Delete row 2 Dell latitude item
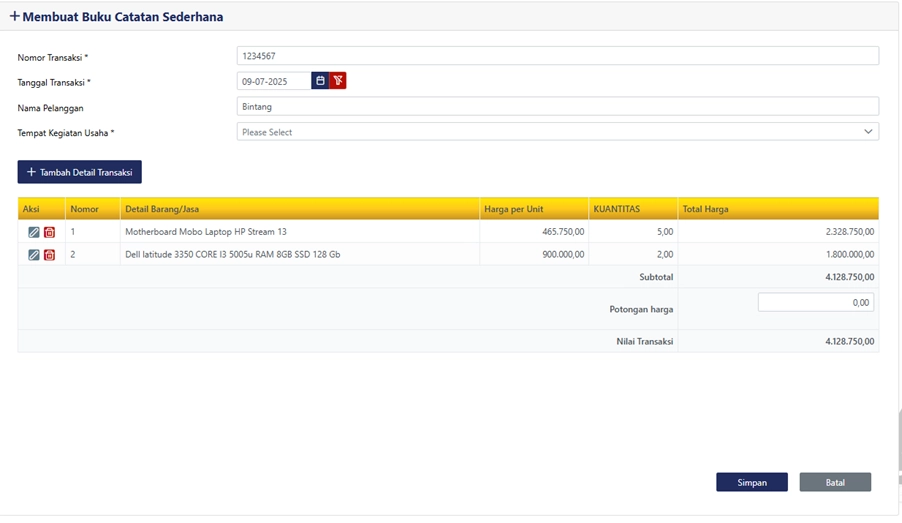 coord(49,255)
